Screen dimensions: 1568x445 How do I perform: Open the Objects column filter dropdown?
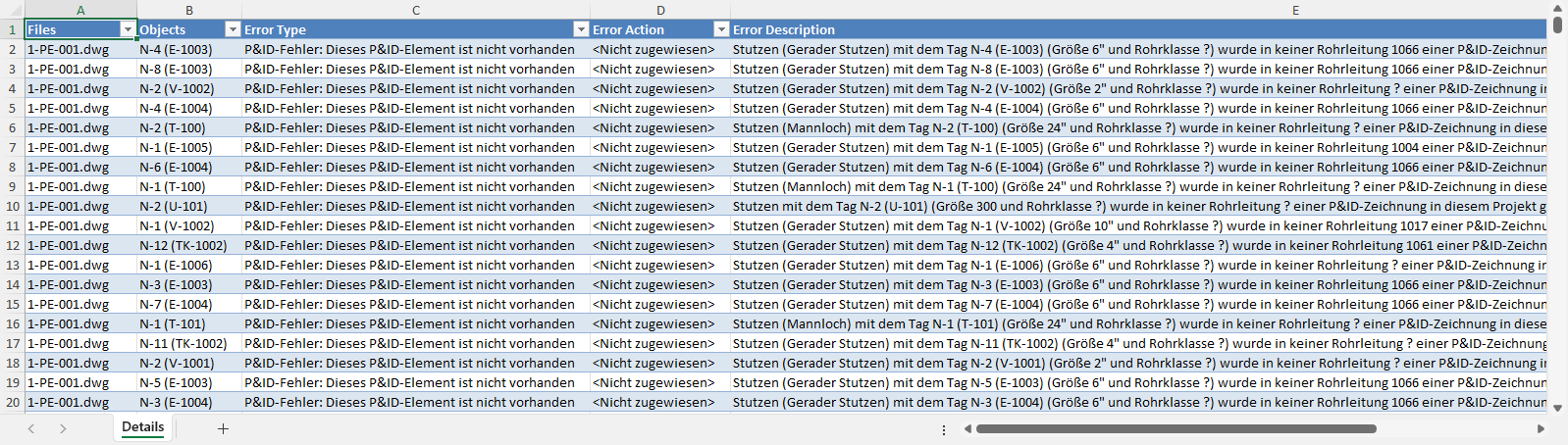coord(233,29)
